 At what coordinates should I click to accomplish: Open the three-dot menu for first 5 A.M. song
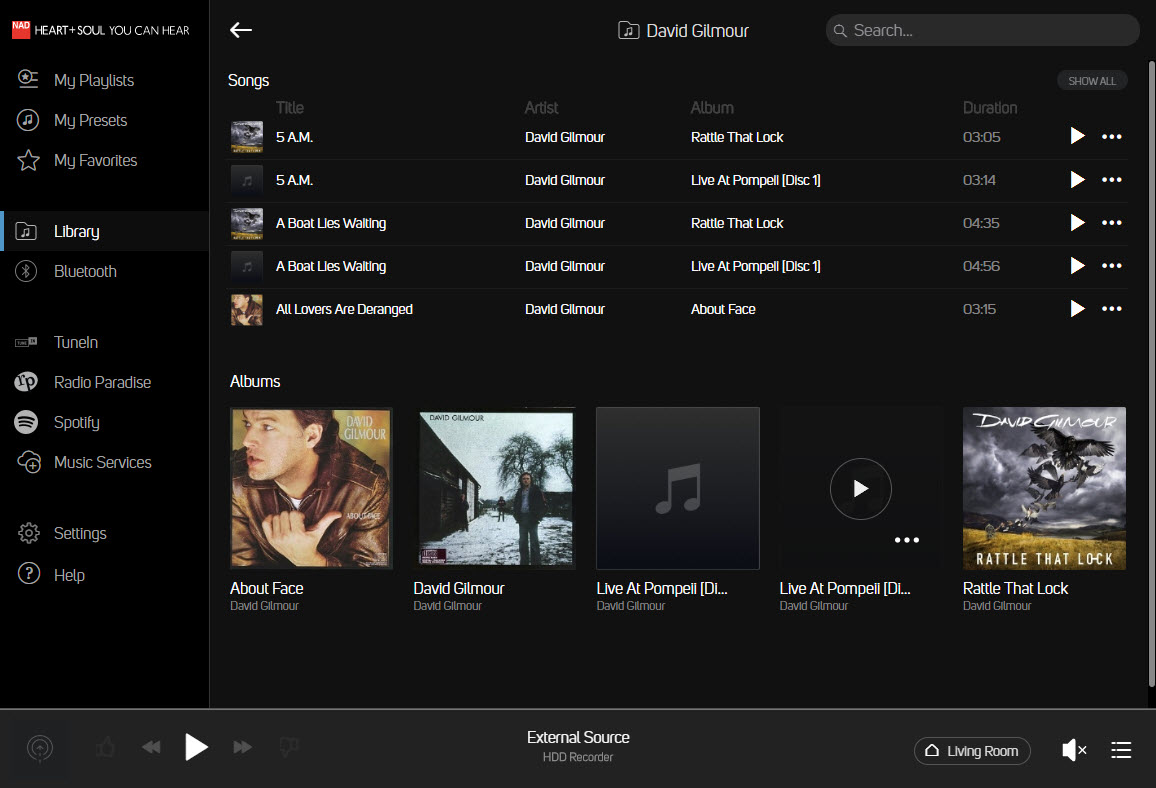[x=1111, y=137]
